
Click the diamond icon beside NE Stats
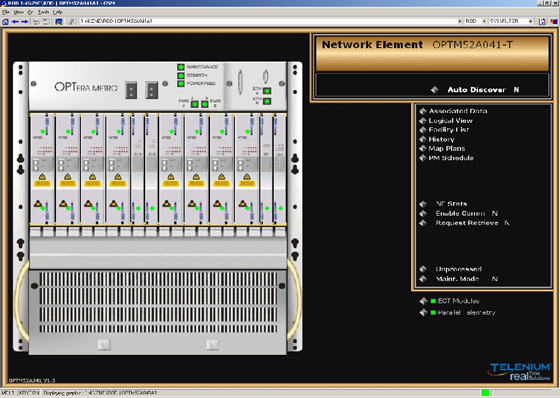(423, 204)
